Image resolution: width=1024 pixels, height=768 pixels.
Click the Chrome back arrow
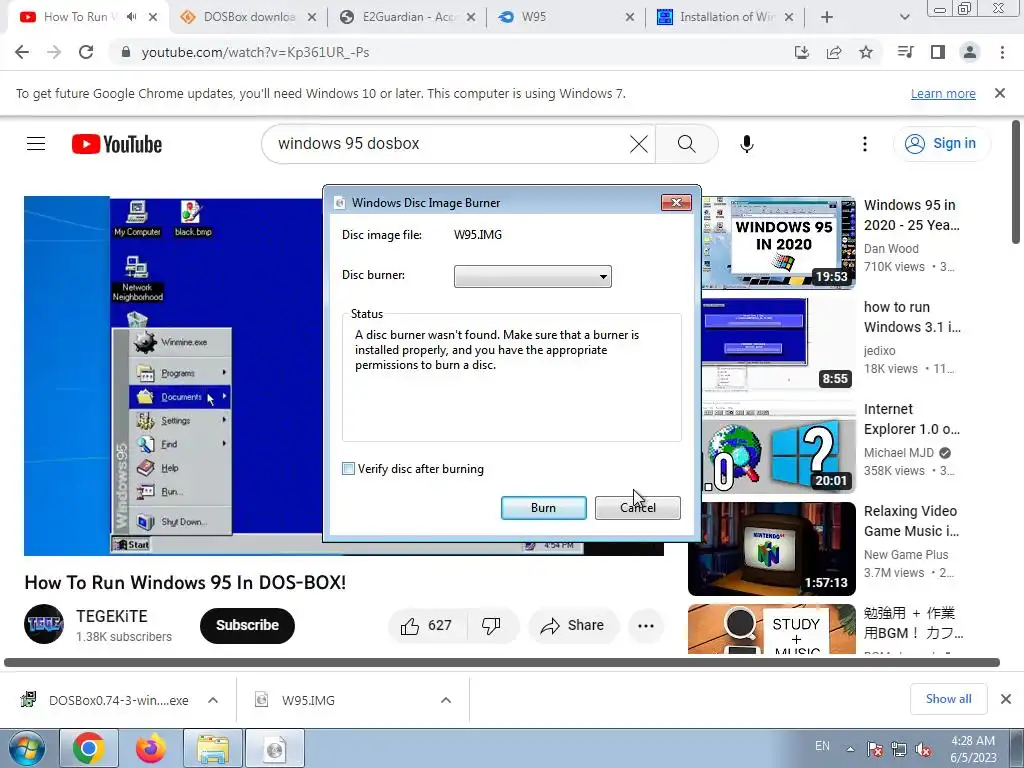pos(22,52)
